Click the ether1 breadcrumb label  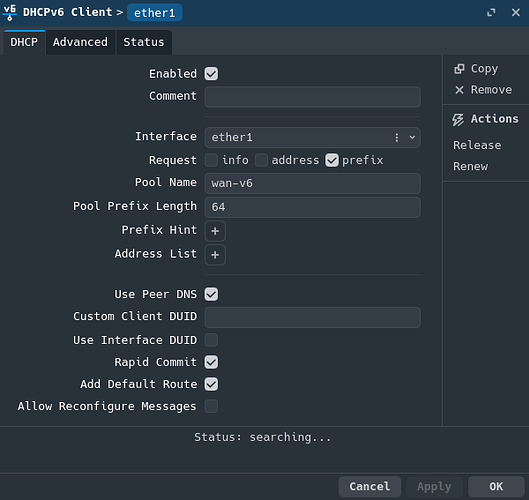(x=155, y=13)
